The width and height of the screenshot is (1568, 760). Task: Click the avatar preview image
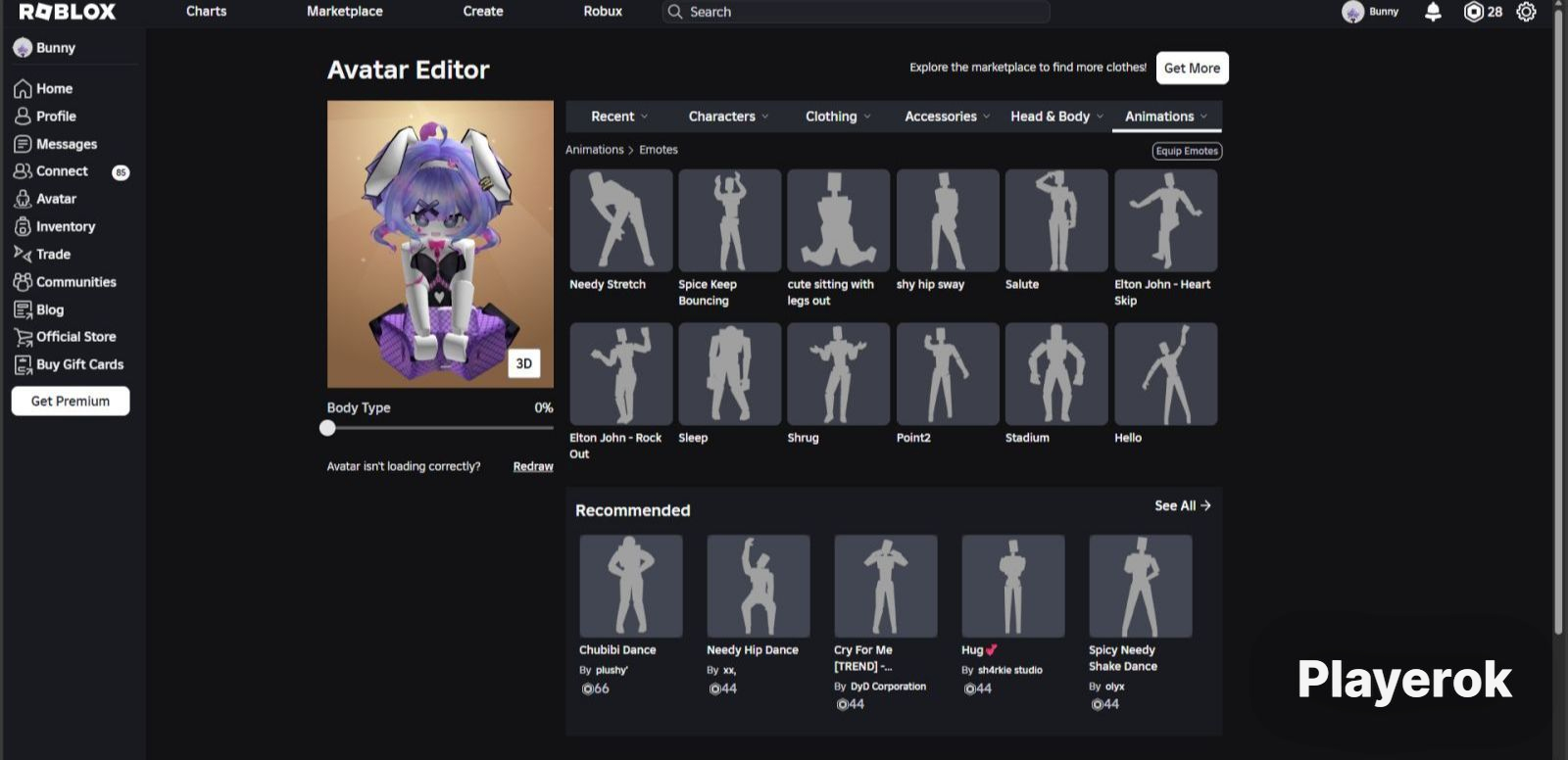point(440,244)
